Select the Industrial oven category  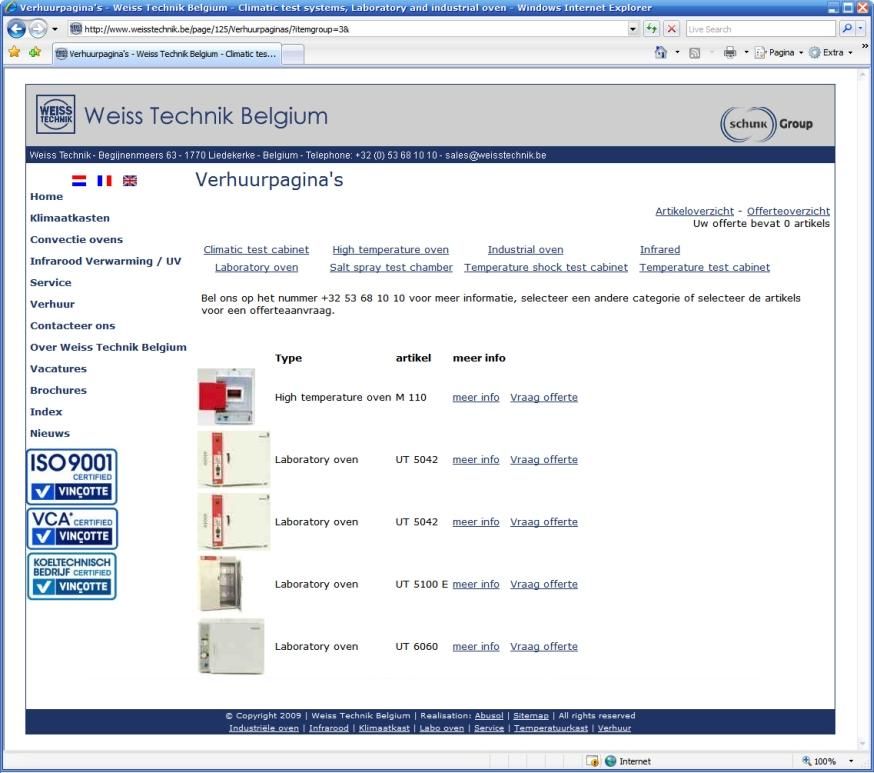click(525, 250)
